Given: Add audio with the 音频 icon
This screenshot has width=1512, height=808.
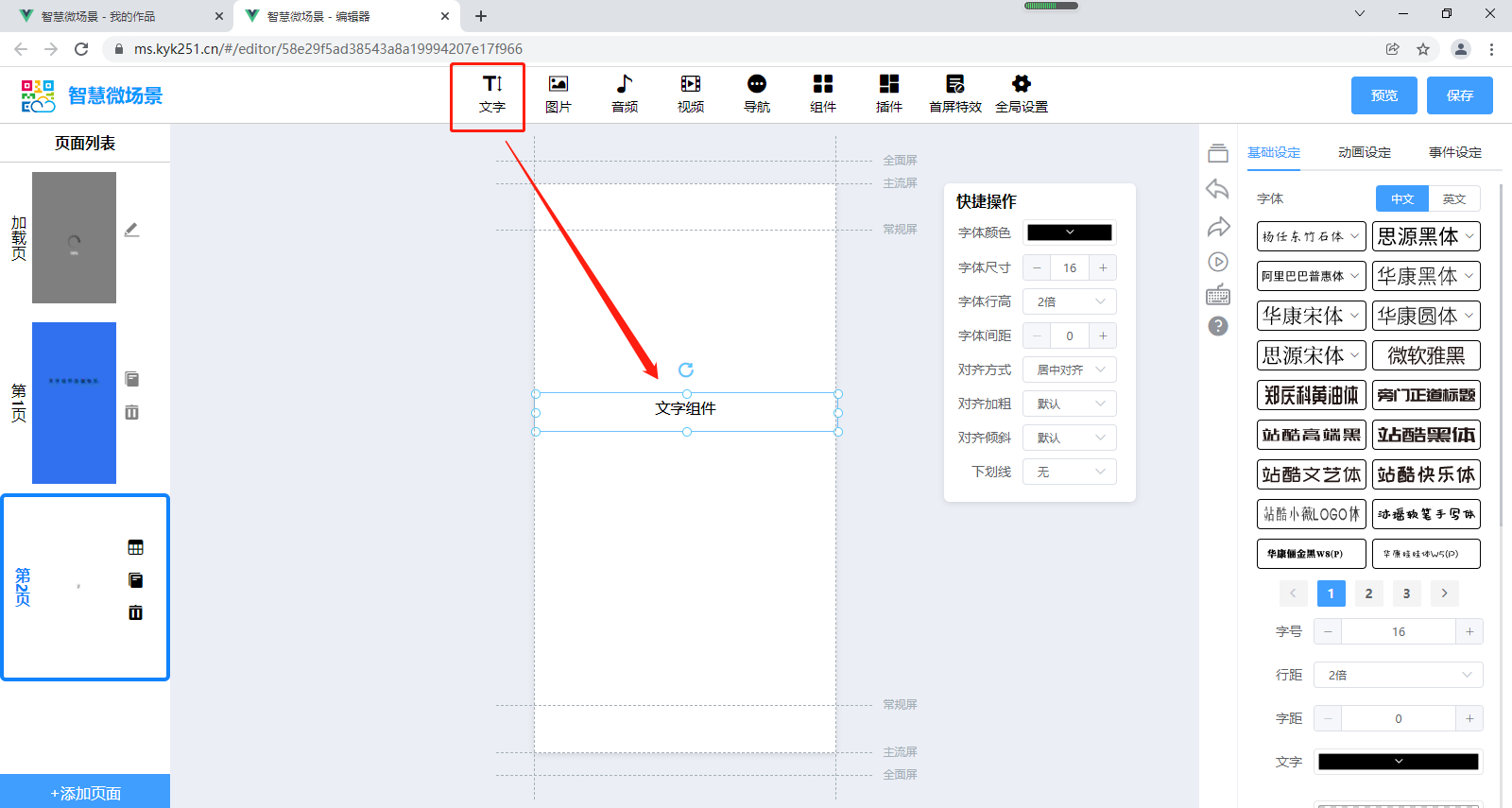Looking at the screenshot, I should (x=624, y=94).
